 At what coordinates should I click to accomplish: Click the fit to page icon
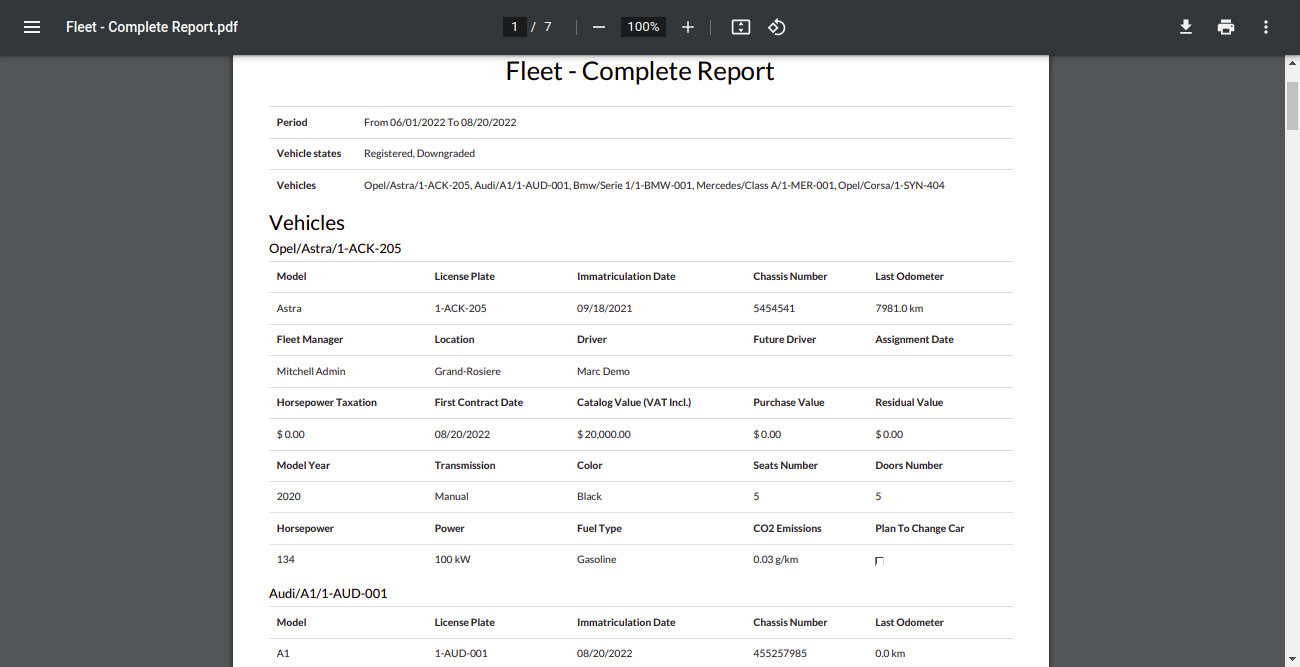coord(741,27)
